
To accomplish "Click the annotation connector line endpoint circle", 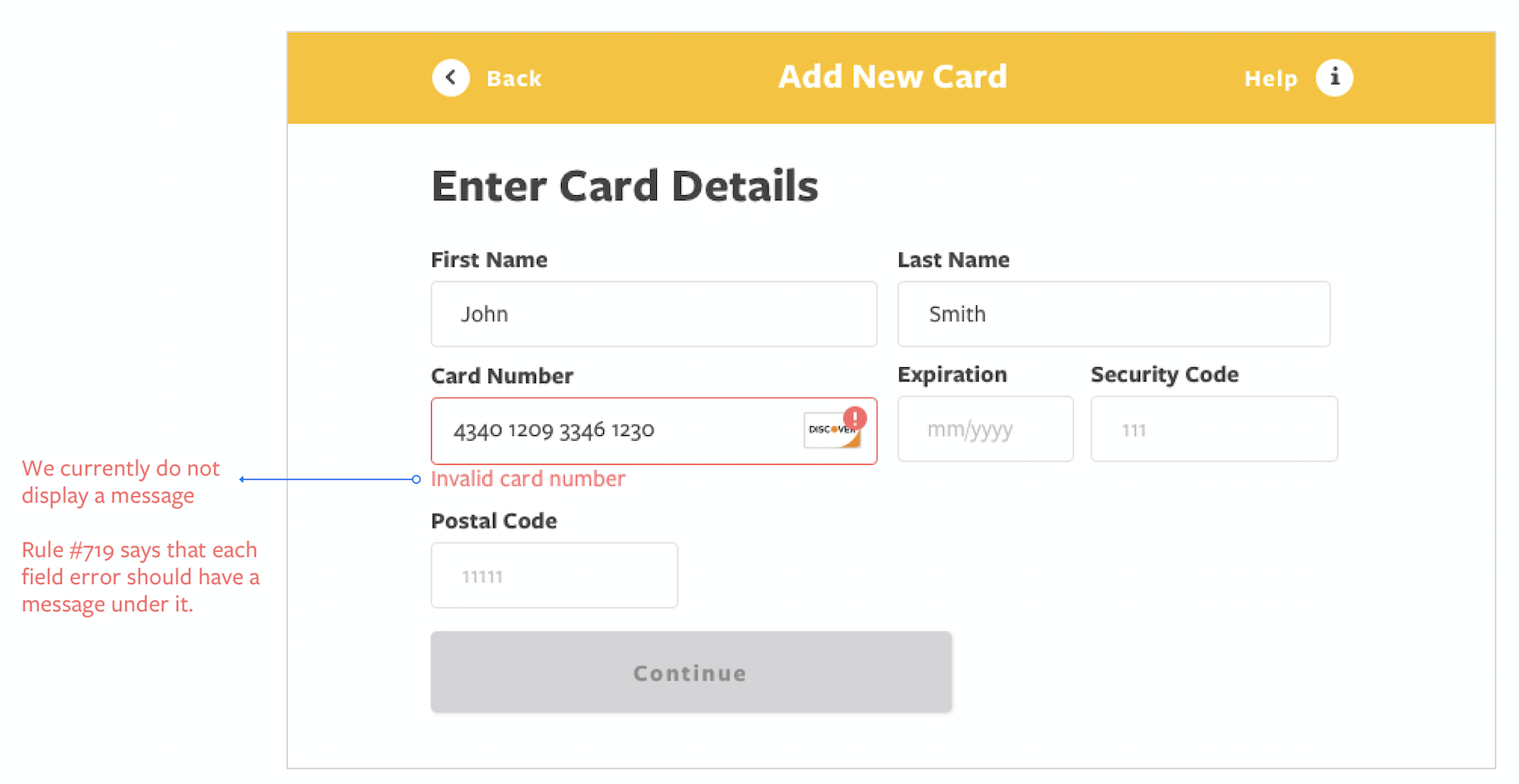I will pos(416,479).
